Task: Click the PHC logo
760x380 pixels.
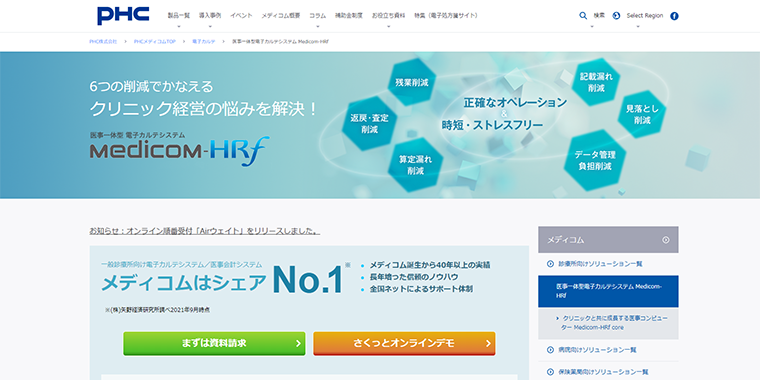Action: tap(123, 16)
